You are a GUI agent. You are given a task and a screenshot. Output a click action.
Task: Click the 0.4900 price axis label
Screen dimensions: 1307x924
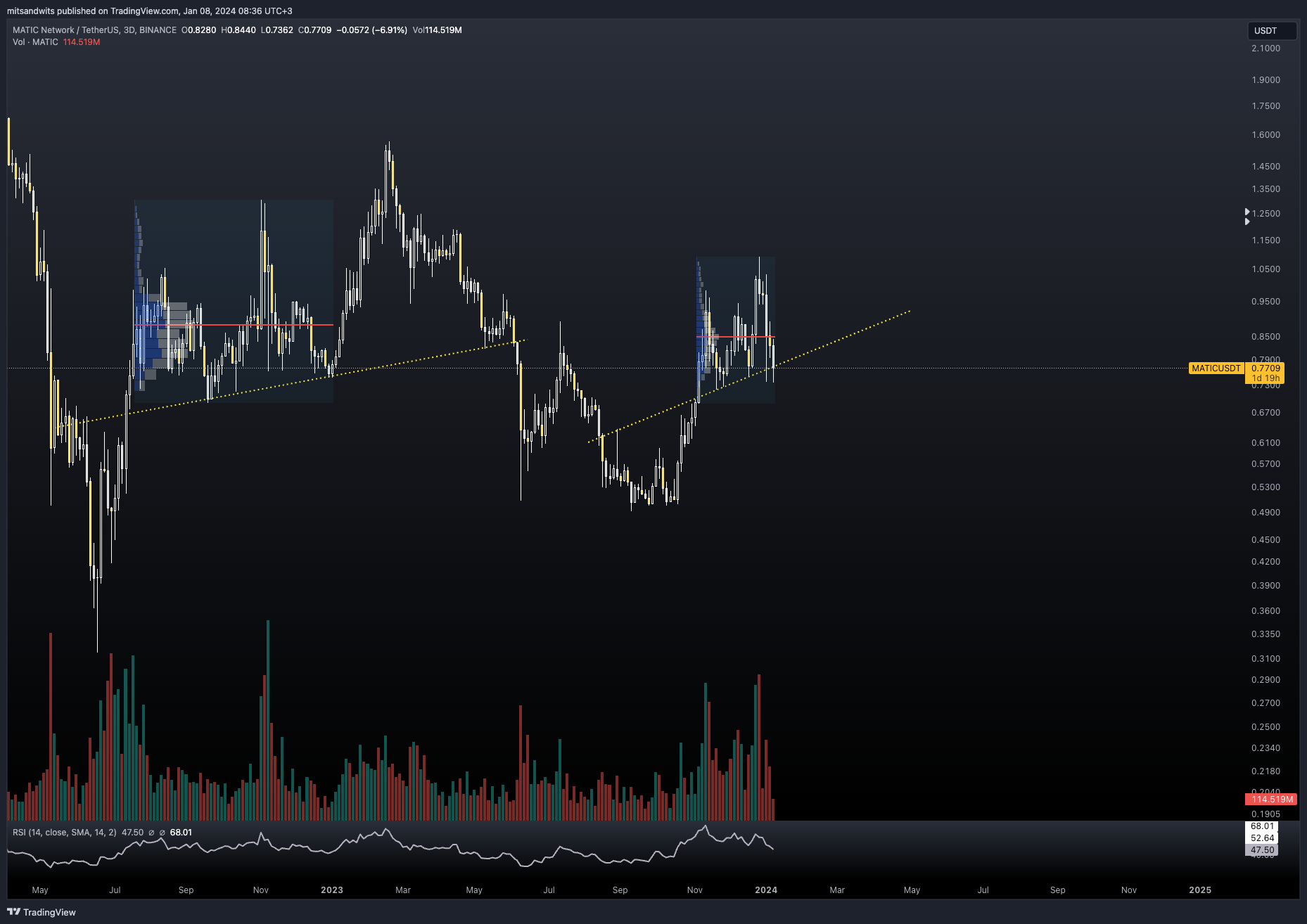pyautogui.click(x=1265, y=513)
